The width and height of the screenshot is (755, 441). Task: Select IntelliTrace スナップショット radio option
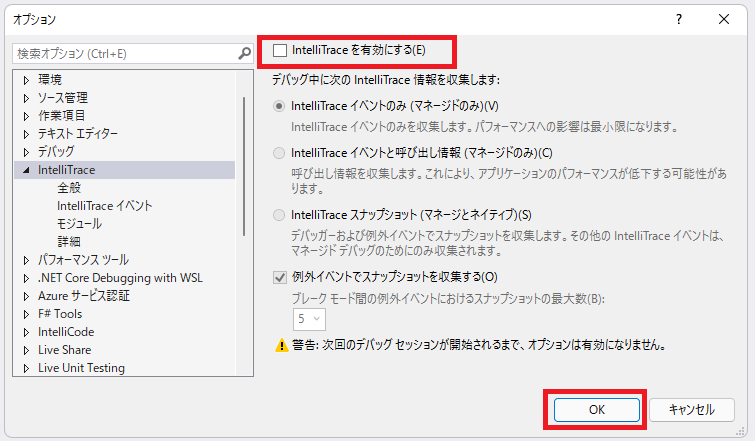[x=279, y=215]
